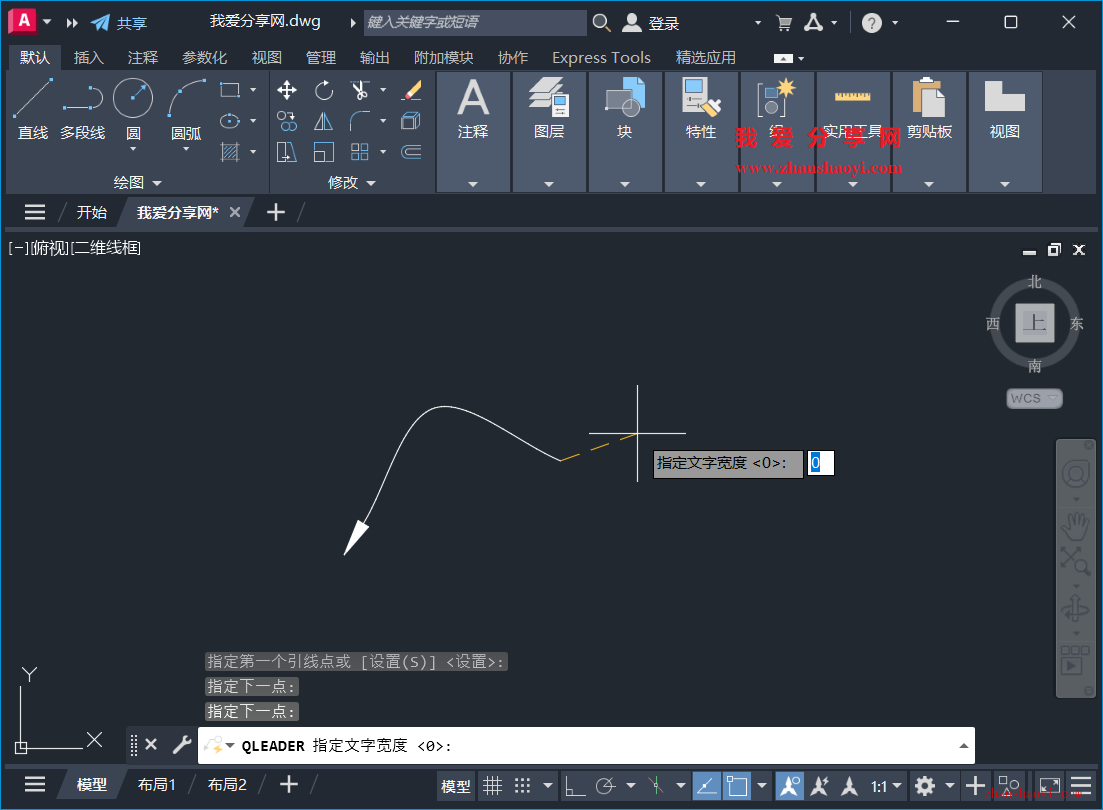
Task: Open the command line customize wrench
Action: coord(181,745)
